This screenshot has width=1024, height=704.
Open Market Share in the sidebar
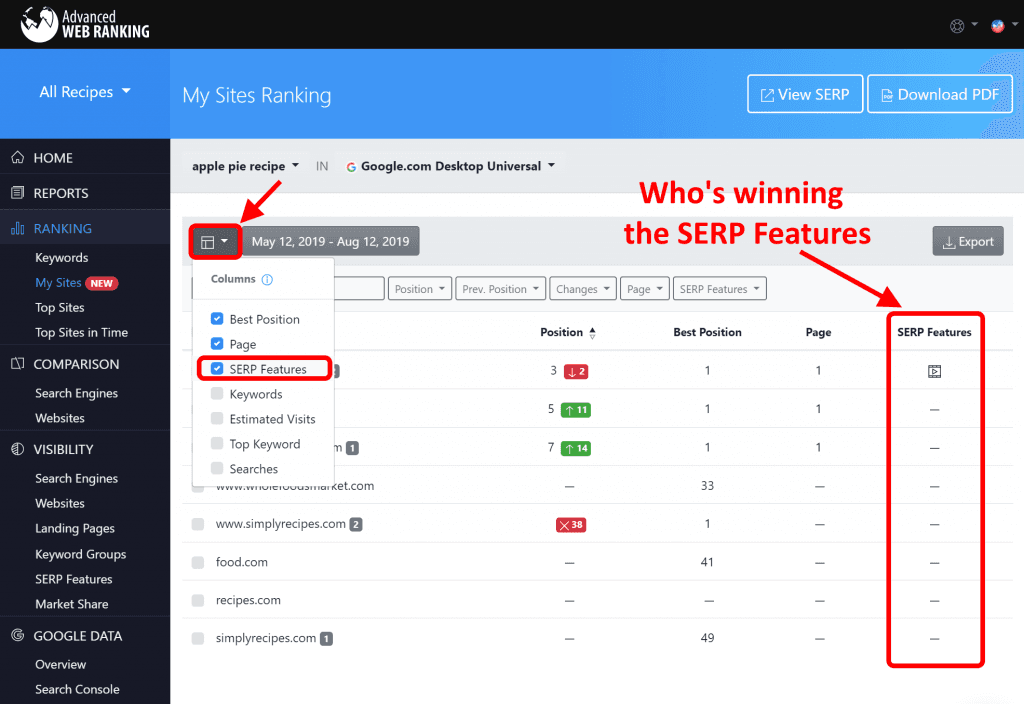point(72,604)
